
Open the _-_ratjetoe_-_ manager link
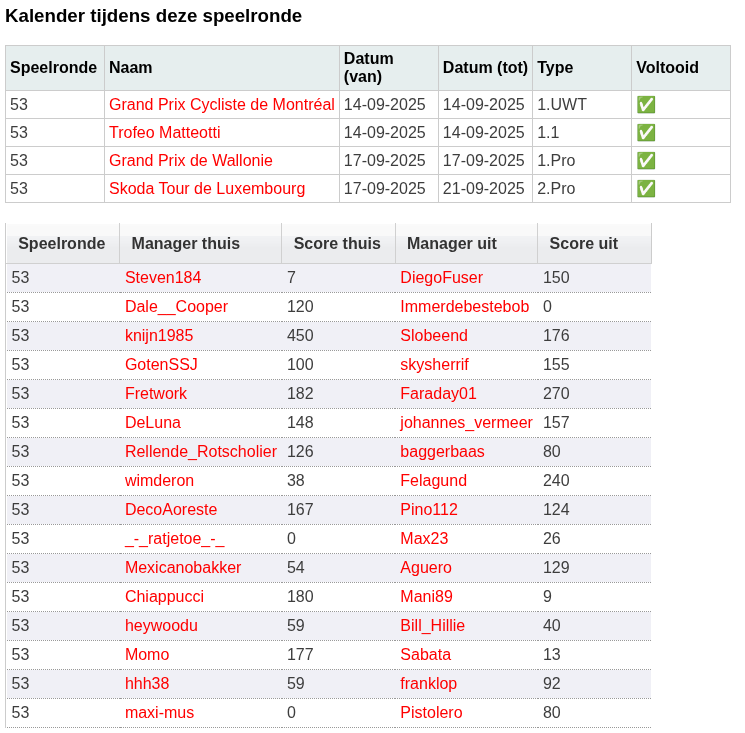[174, 538]
